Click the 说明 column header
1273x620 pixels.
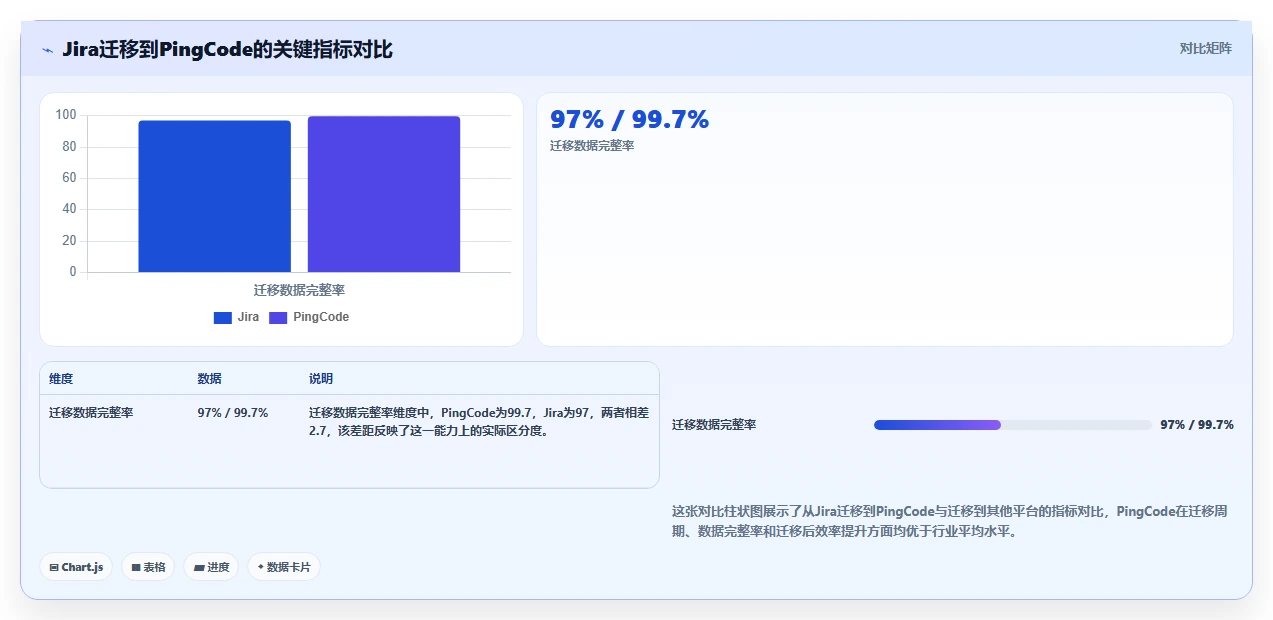(x=321, y=379)
